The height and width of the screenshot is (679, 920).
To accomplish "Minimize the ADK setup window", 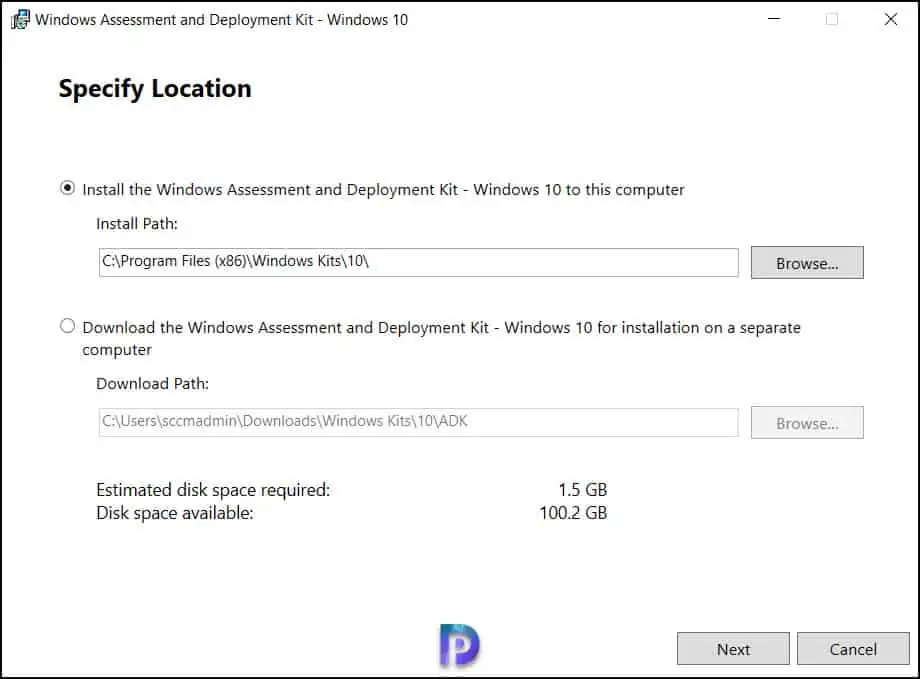I will tap(774, 19).
